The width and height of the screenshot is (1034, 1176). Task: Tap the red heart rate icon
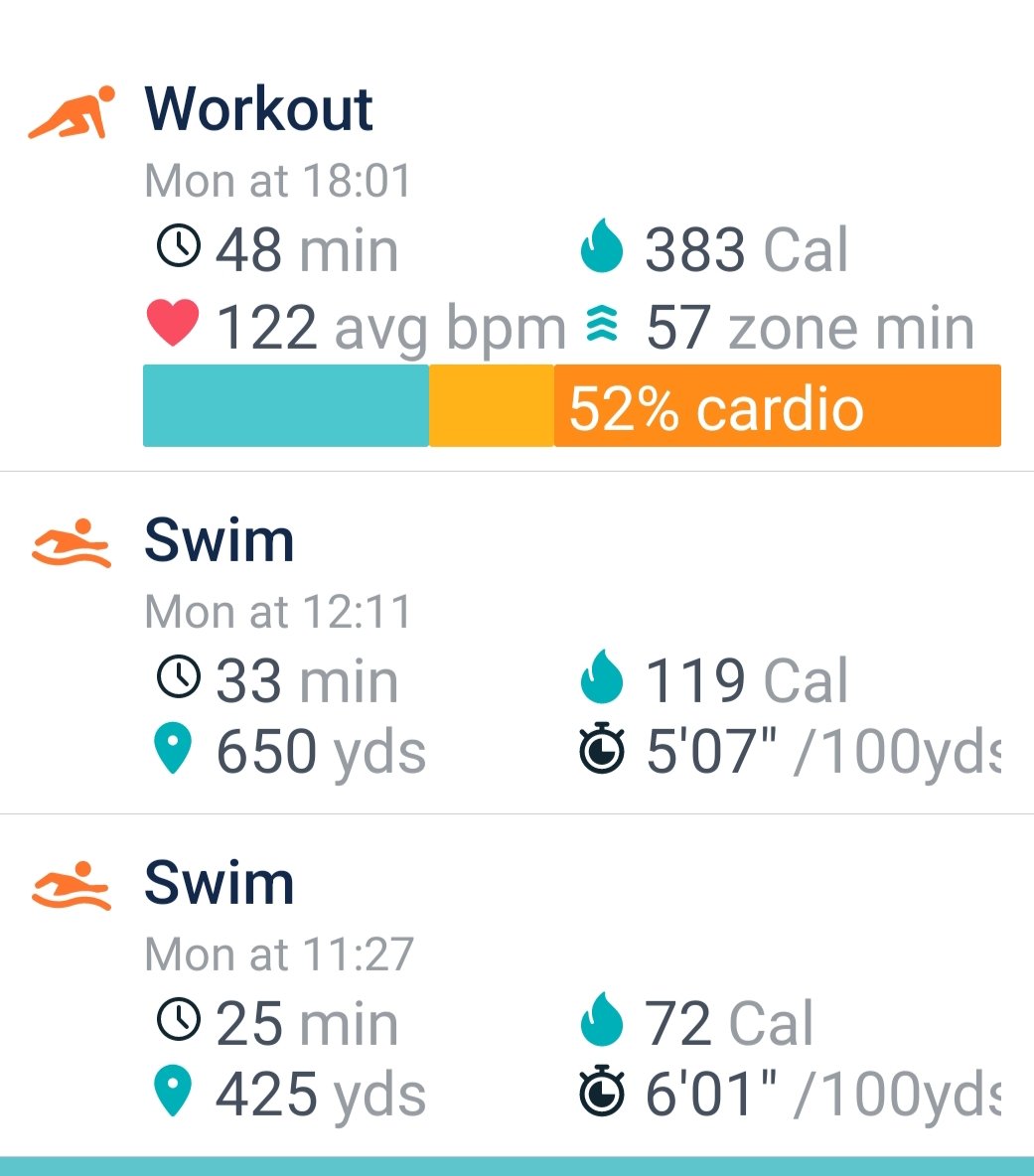click(x=172, y=326)
